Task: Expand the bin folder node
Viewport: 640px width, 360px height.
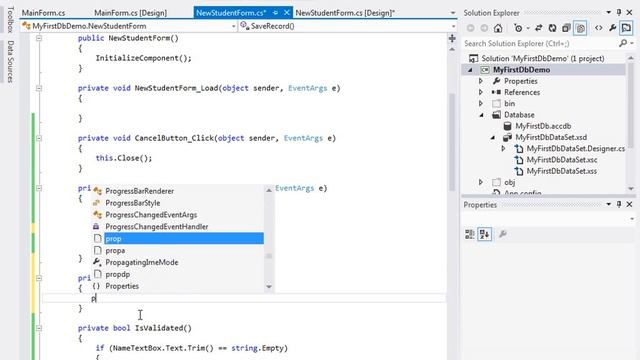Action: tap(481, 104)
